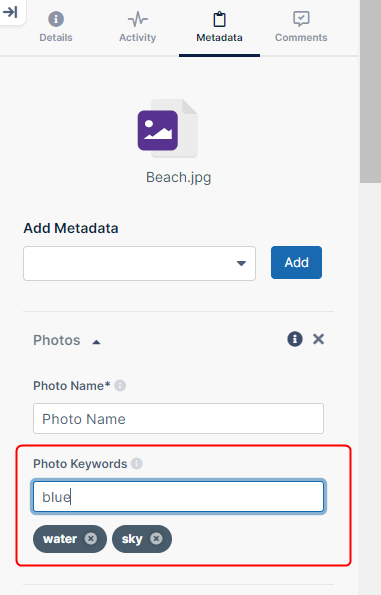Open the Add Metadata dropdown
Image resolution: width=381 pixels, height=595 pixels.
pyautogui.click(x=139, y=263)
